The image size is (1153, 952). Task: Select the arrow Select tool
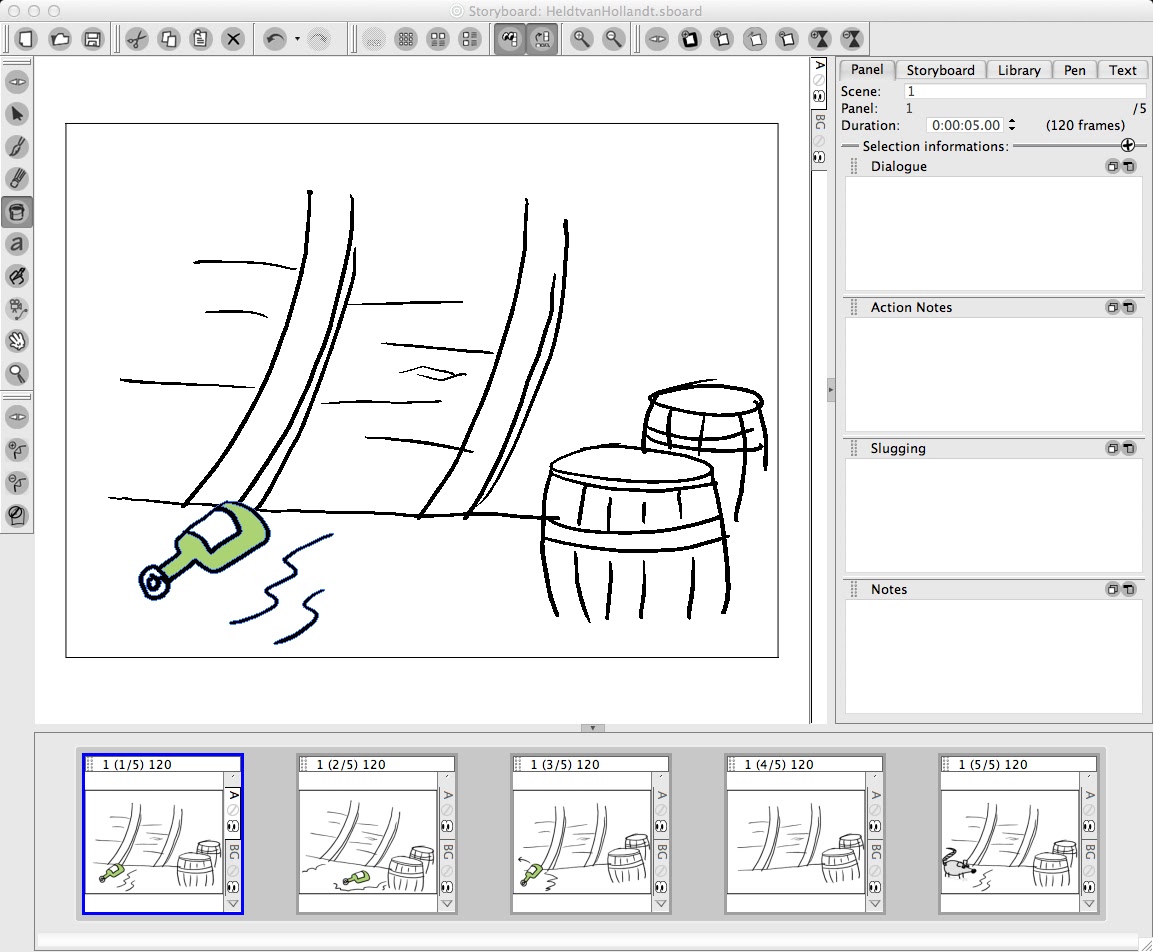18,114
